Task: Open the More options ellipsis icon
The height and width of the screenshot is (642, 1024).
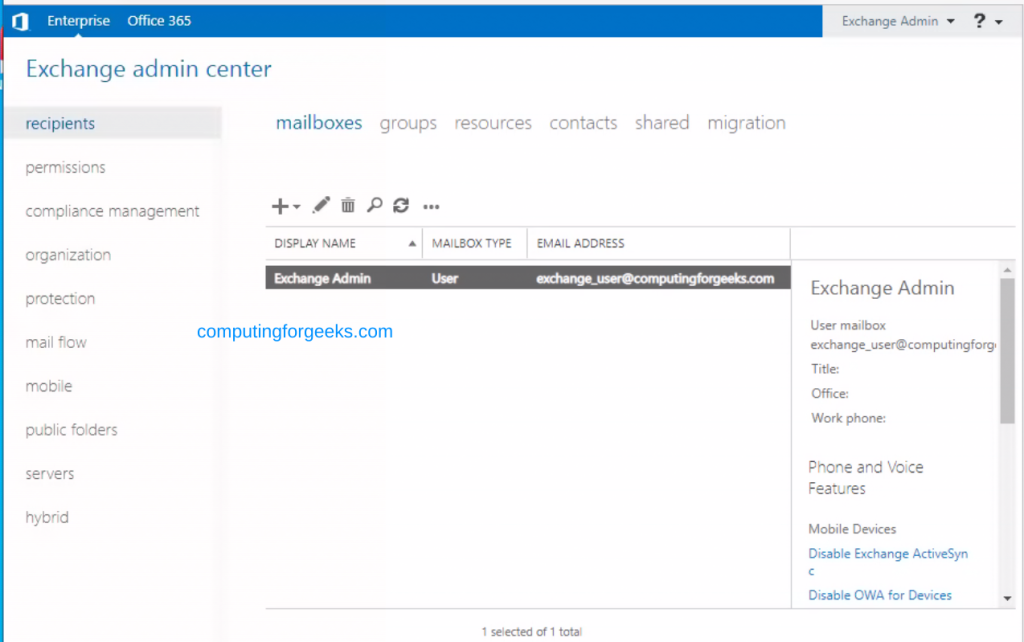Action: click(x=430, y=206)
